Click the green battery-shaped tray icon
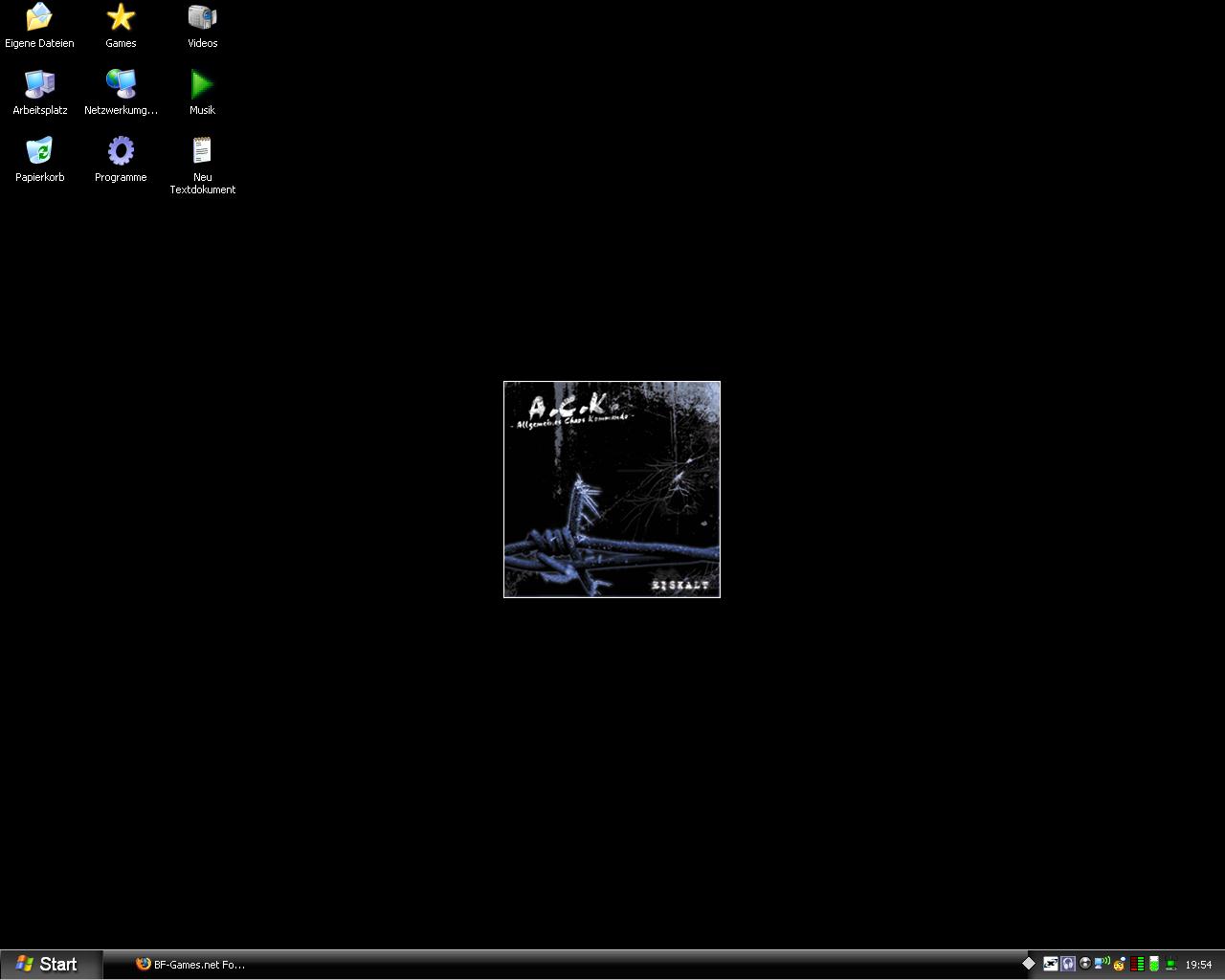This screenshot has width=1225, height=980. click(1154, 964)
